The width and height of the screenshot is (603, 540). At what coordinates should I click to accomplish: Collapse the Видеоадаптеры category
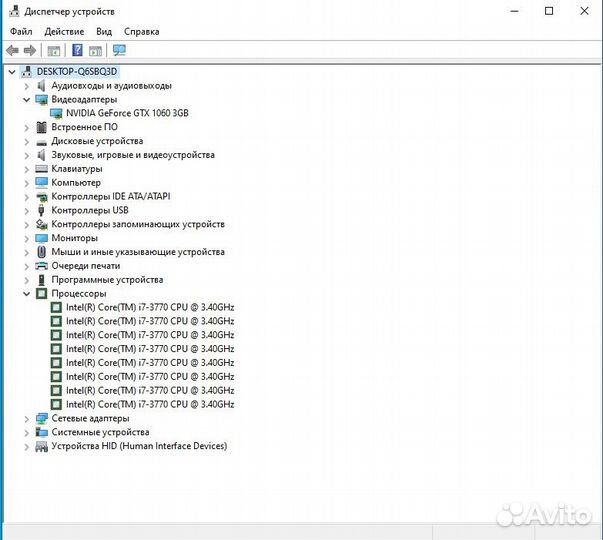tap(27, 100)
